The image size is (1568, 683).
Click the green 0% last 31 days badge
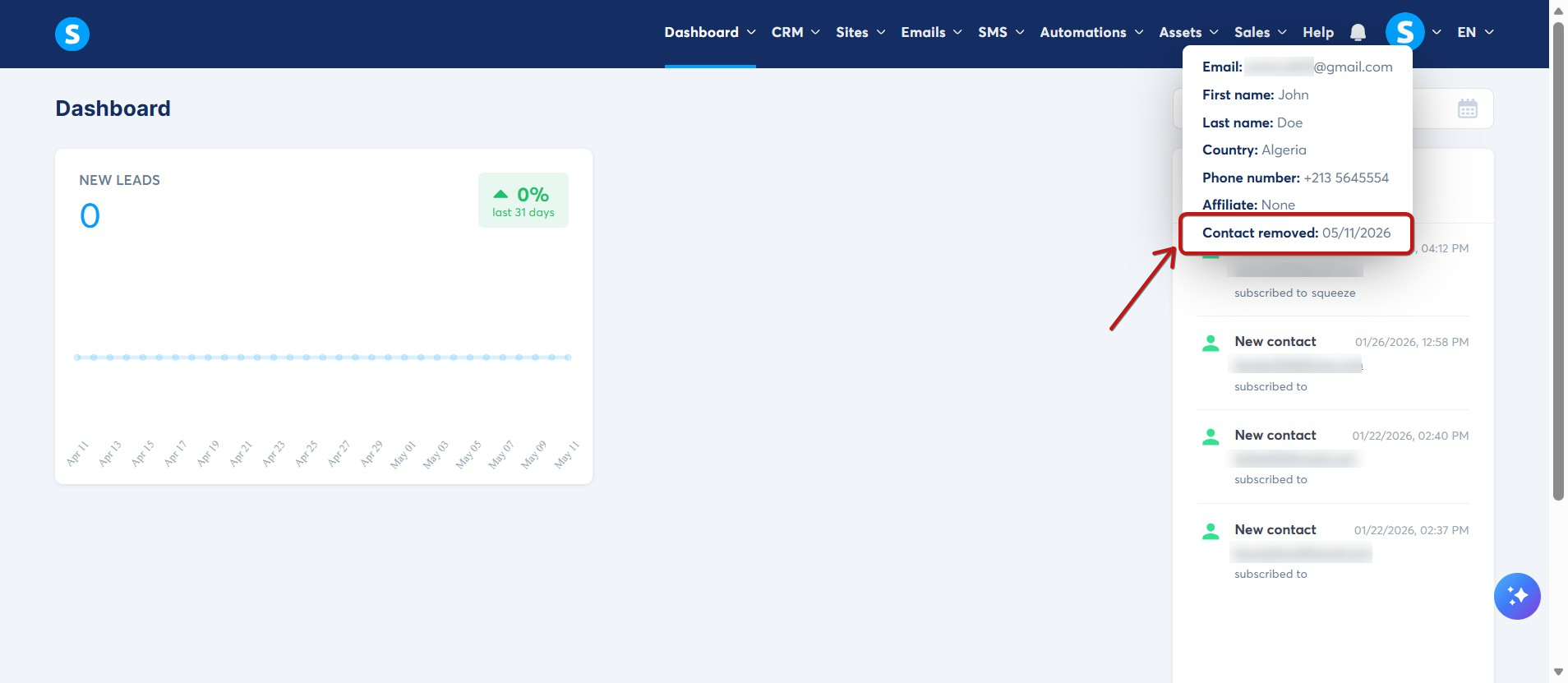click(x=523, y=201)
